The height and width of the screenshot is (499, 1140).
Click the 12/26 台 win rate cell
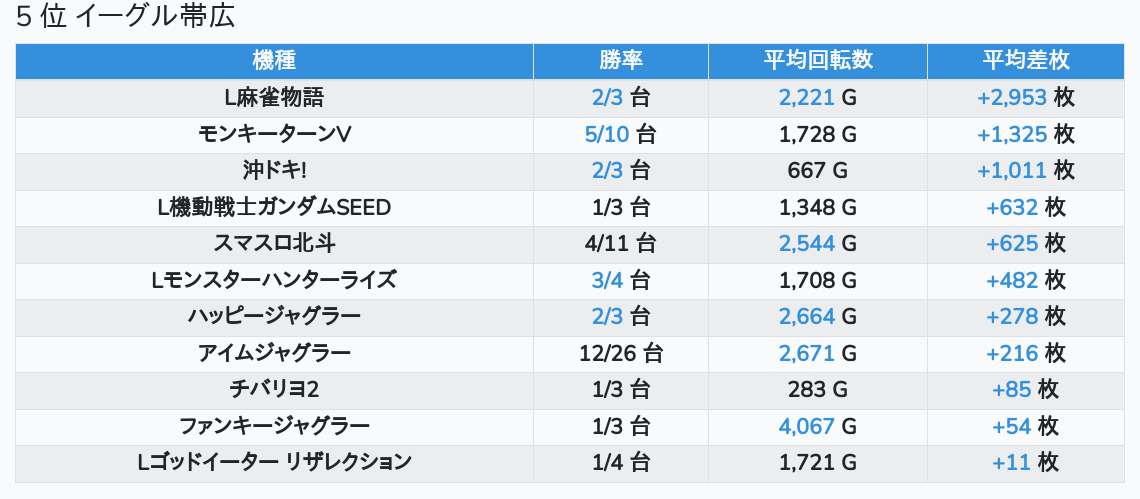(621, 354)
